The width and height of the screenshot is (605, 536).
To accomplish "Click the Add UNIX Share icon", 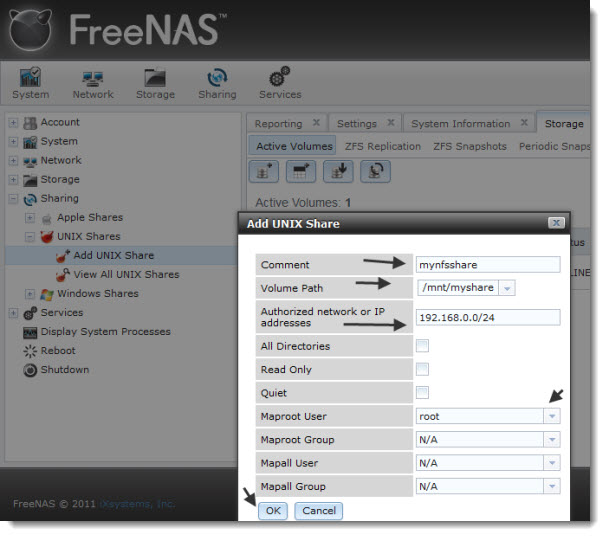I will pyautogui.click(x=63, y=256).
